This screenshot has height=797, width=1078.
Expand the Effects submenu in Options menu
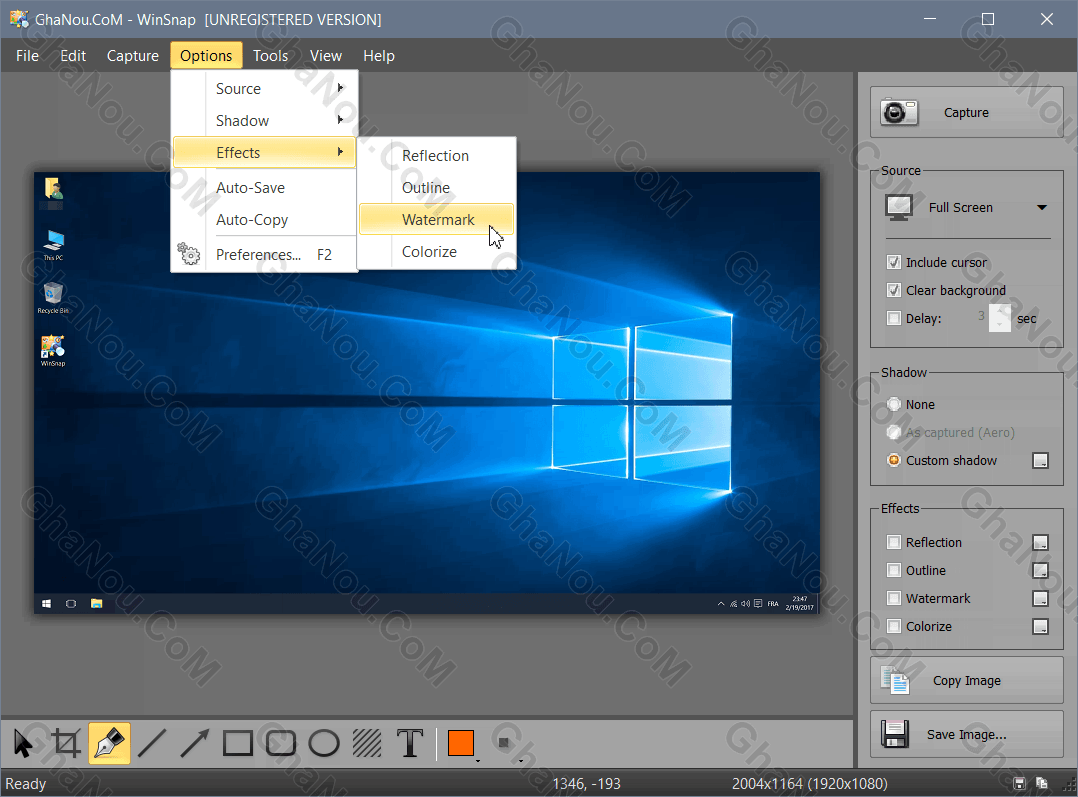[265, 153]
